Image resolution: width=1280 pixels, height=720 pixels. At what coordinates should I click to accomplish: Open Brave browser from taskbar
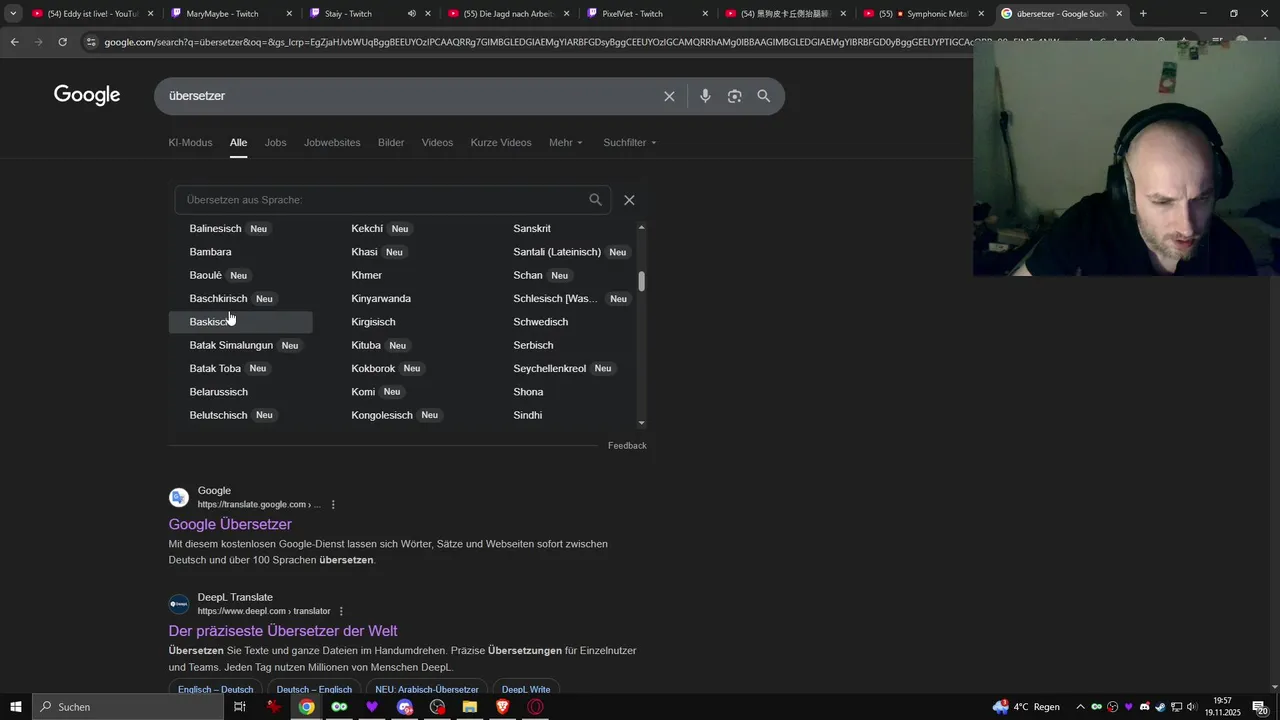pos(502,707)
